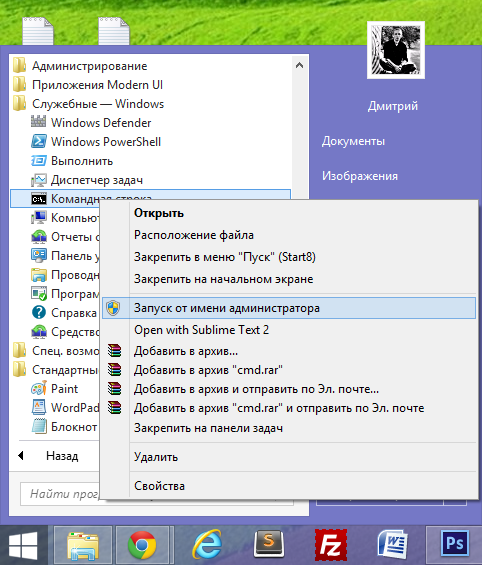This screenshot has height=565, width=482.
Task: Open Internet Explorer taskbar icon
Action: (x=207, y=544)
